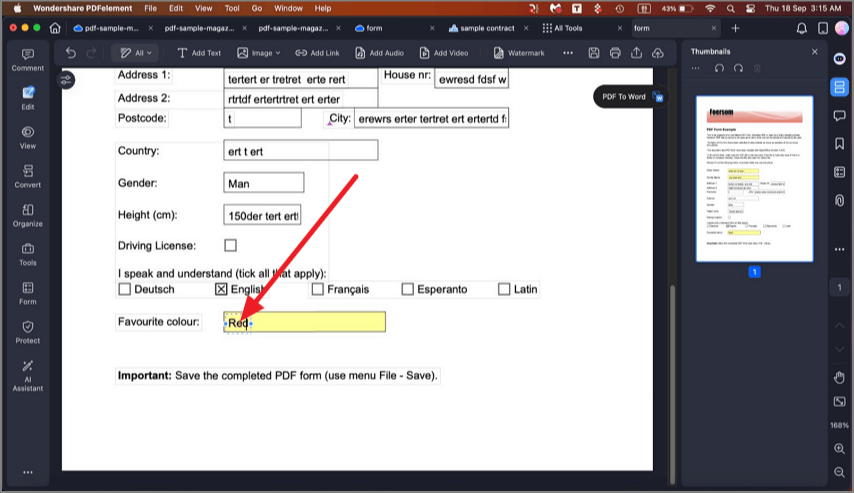Open the Tool menu

pos(232,8)
